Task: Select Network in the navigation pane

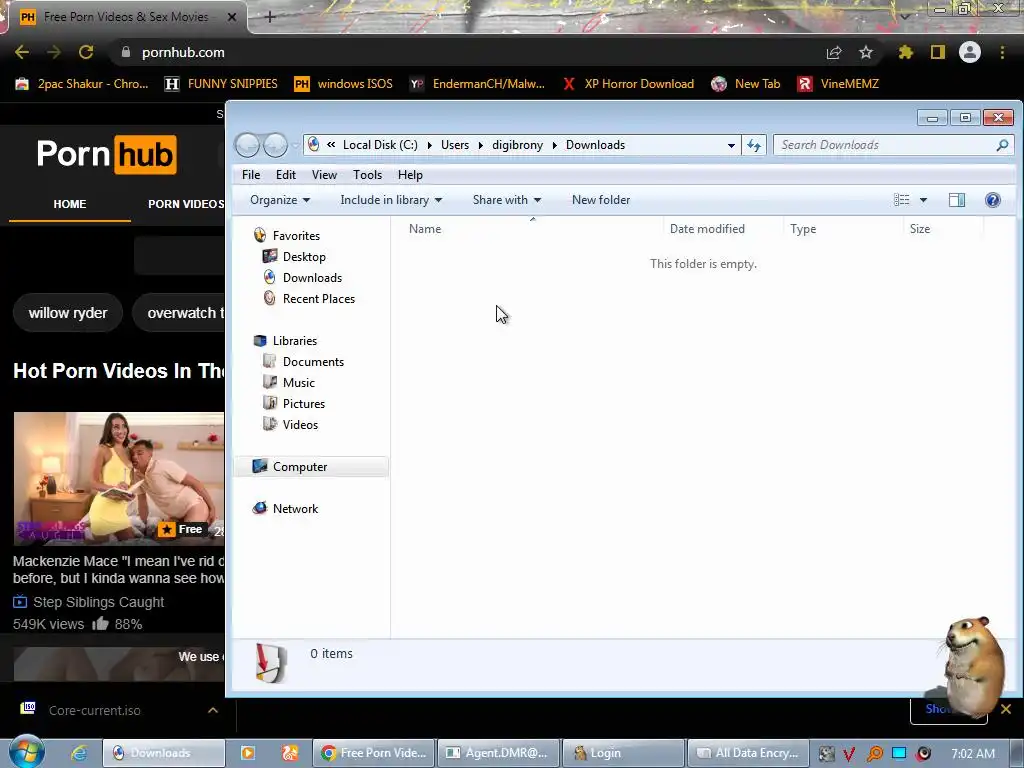Action: coord(295,509)
